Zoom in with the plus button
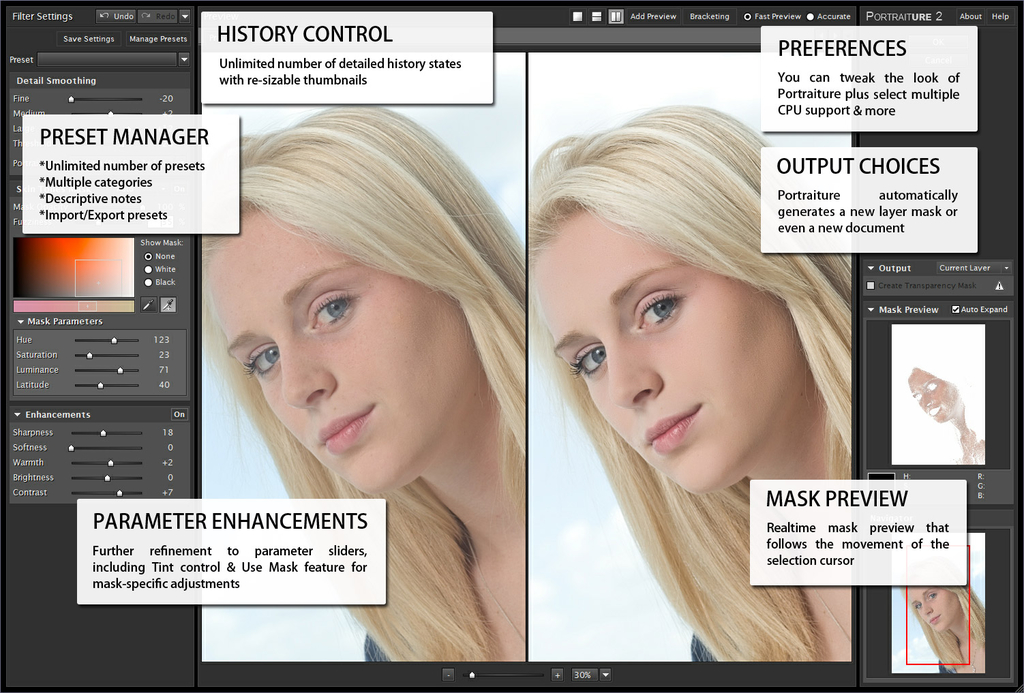Viewport: 1024px width, 693px height. pos(557,675)
